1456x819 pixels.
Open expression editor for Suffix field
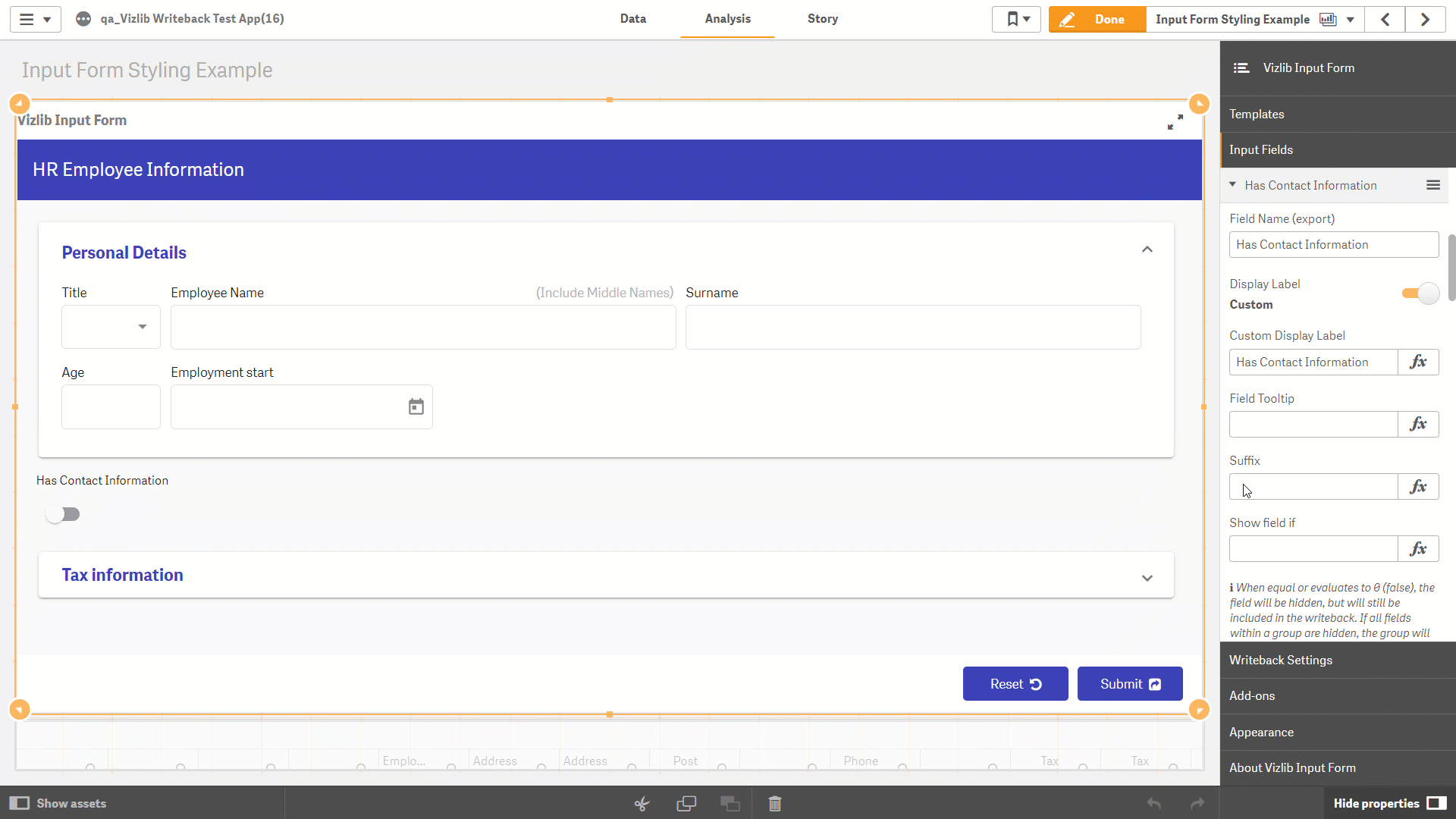coord(1418,487)
